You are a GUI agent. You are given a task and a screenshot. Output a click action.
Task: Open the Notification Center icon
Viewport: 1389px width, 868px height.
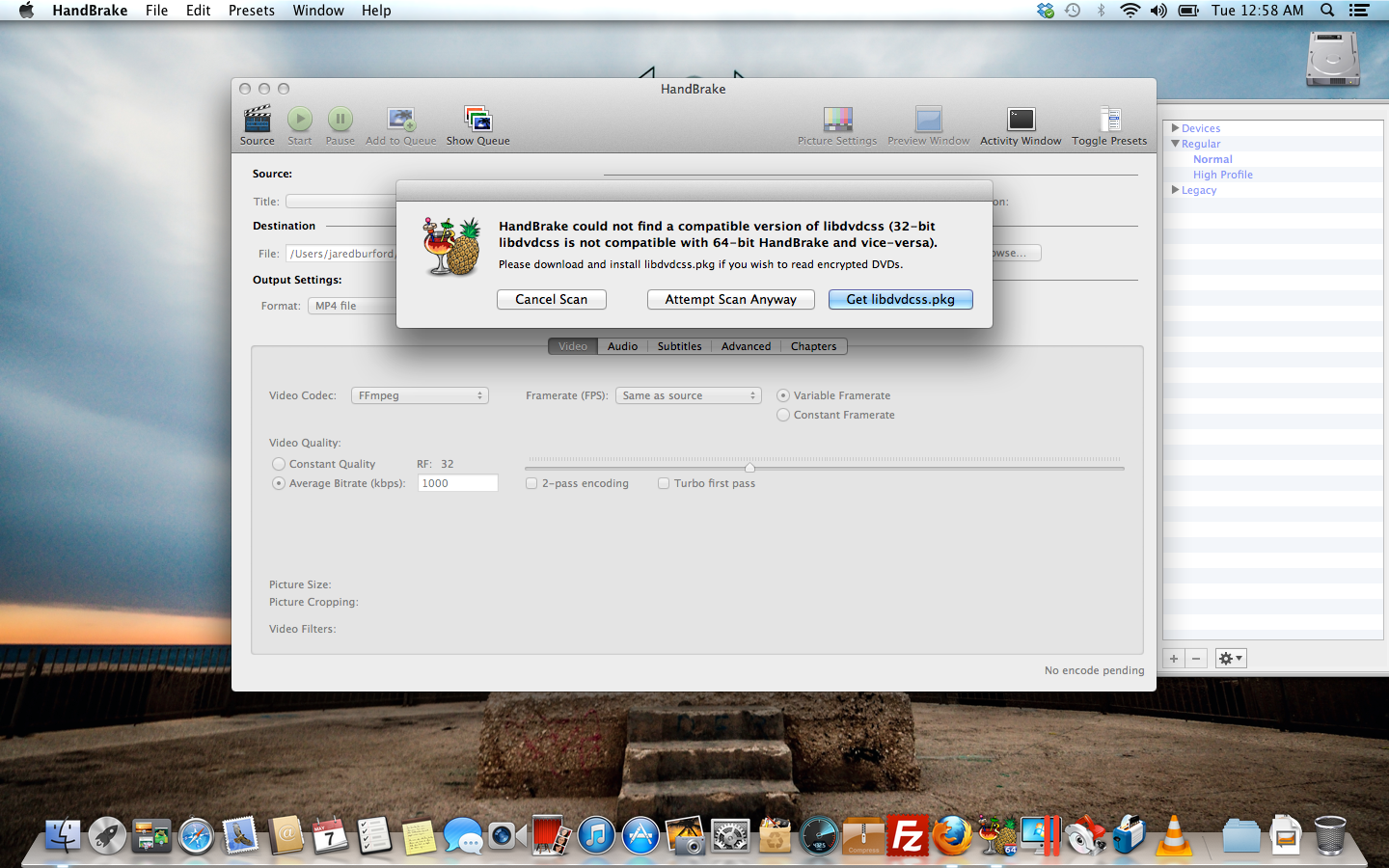[x=1359, y=10]
